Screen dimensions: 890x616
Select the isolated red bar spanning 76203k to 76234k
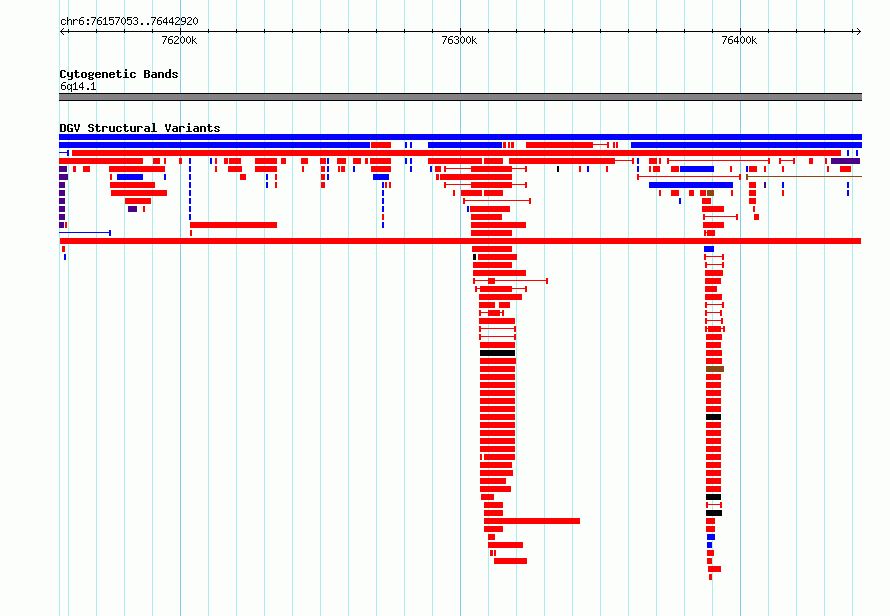(233, 225)
